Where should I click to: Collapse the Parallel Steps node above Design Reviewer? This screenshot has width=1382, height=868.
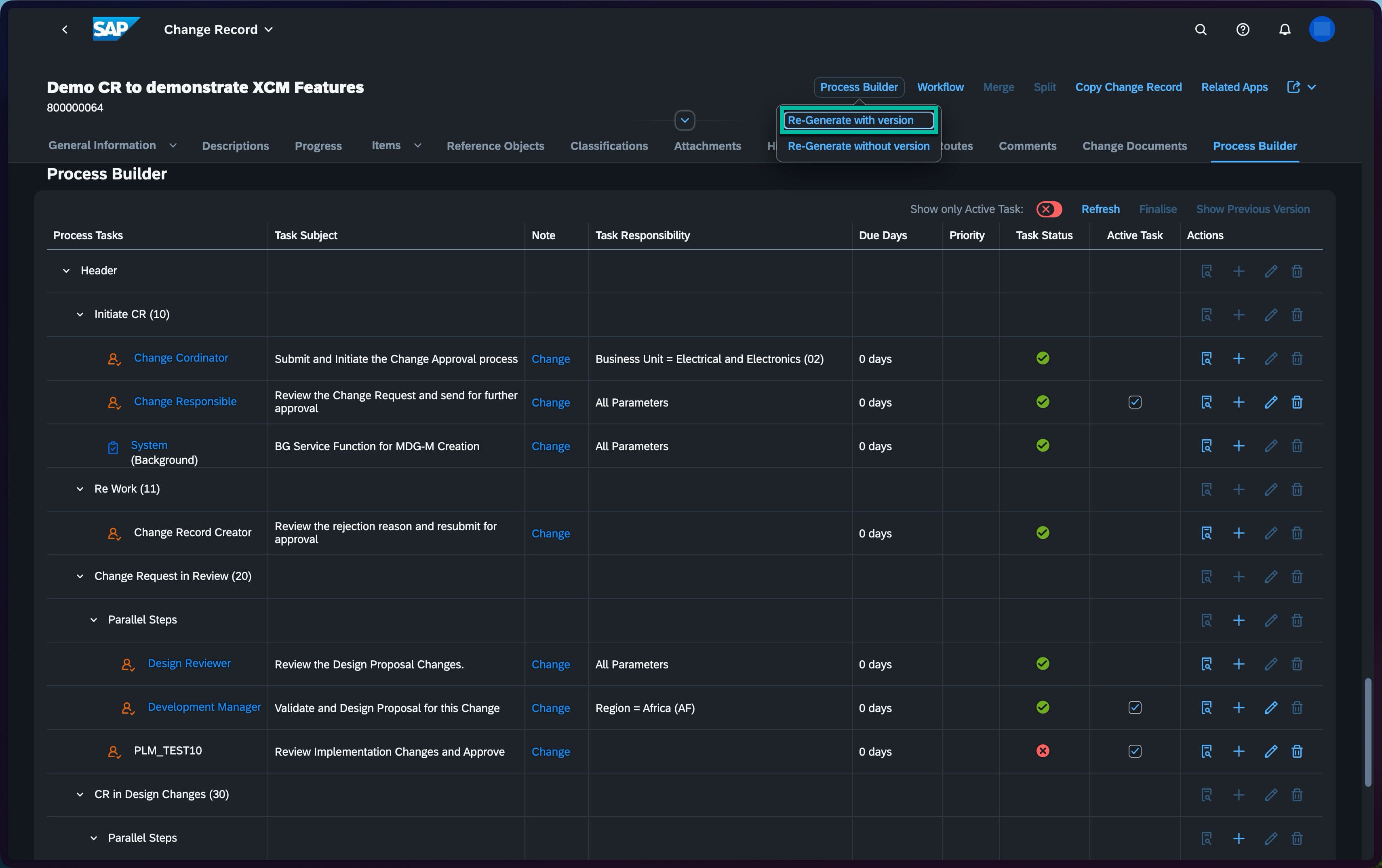click(x=94, y=619)
